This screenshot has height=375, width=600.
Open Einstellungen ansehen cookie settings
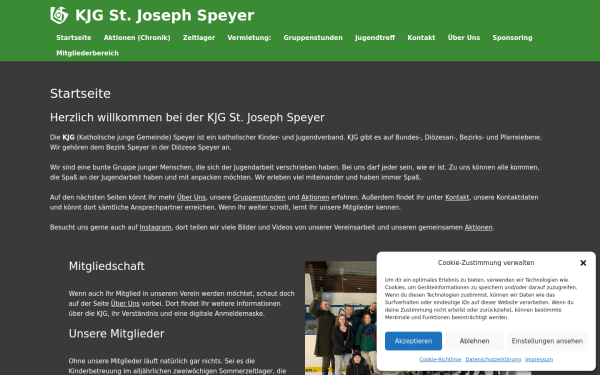[547, 341]
